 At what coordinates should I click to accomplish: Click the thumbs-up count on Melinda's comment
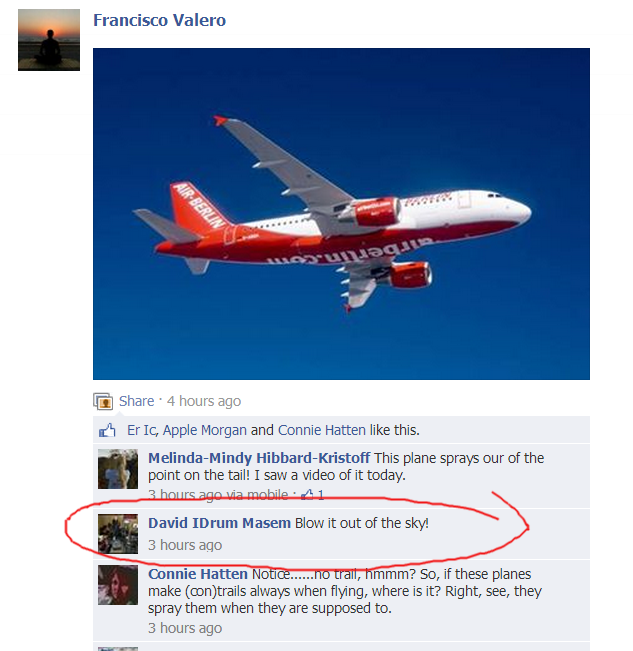(x=313, y=494)
